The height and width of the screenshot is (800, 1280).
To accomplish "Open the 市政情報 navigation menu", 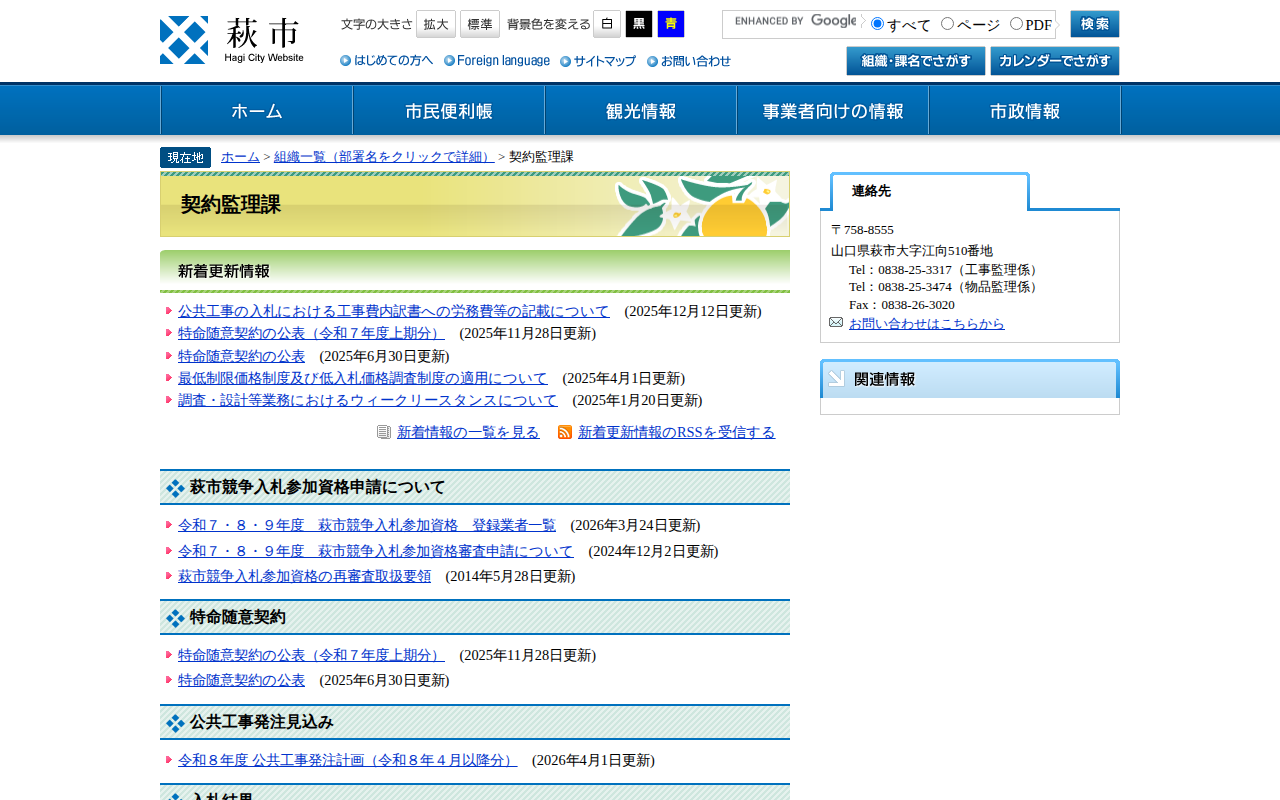I will 1024,111.
